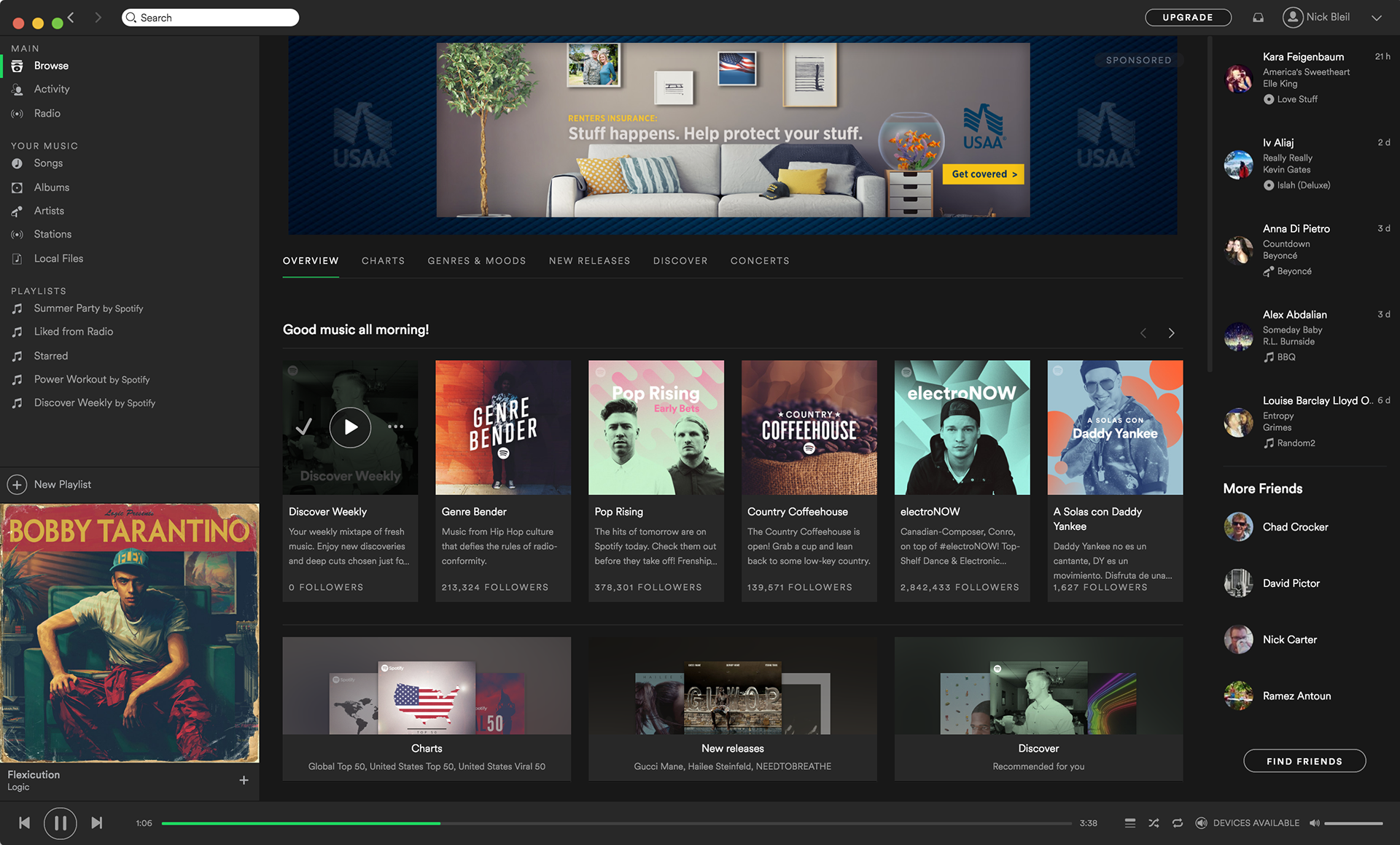Open Liked from Radio playlist

(x=73, y=332)
